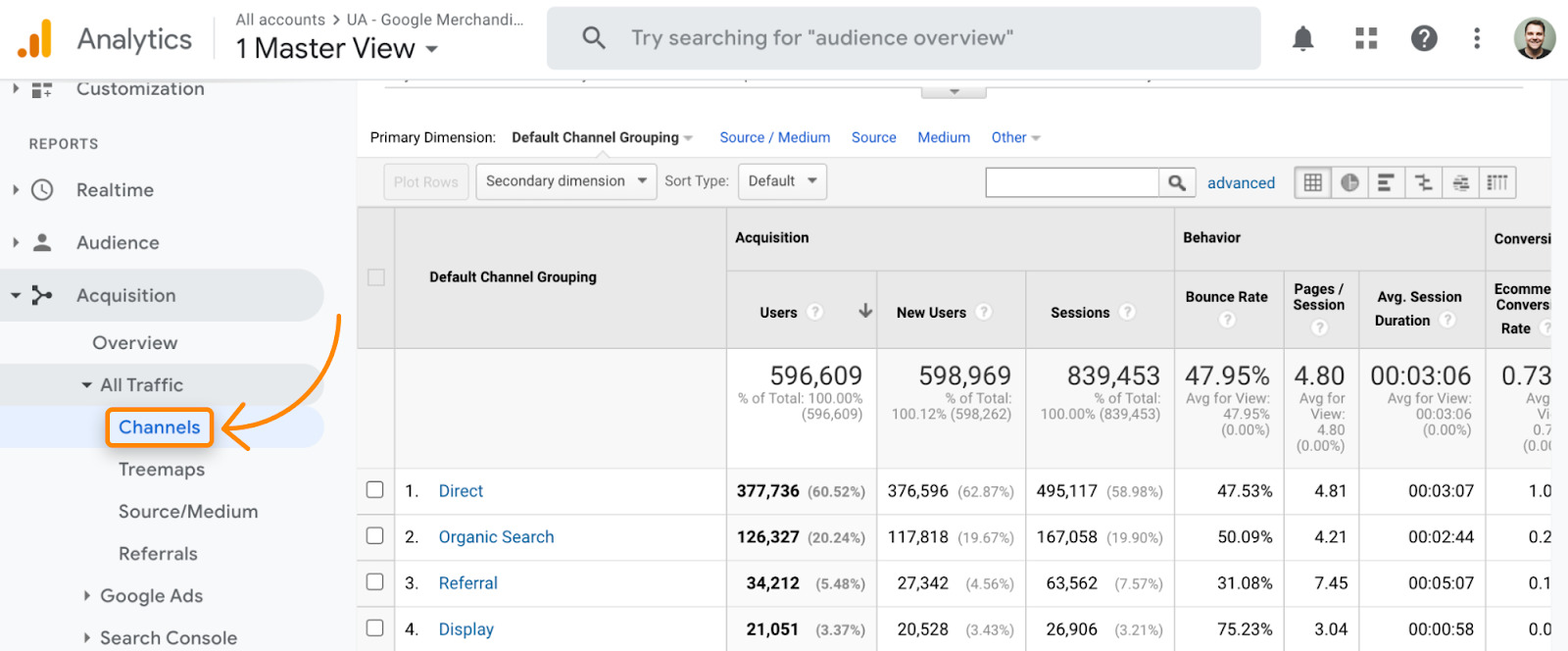
Task: Open the three-dot more options menu
Action: tap(1477, 38)
